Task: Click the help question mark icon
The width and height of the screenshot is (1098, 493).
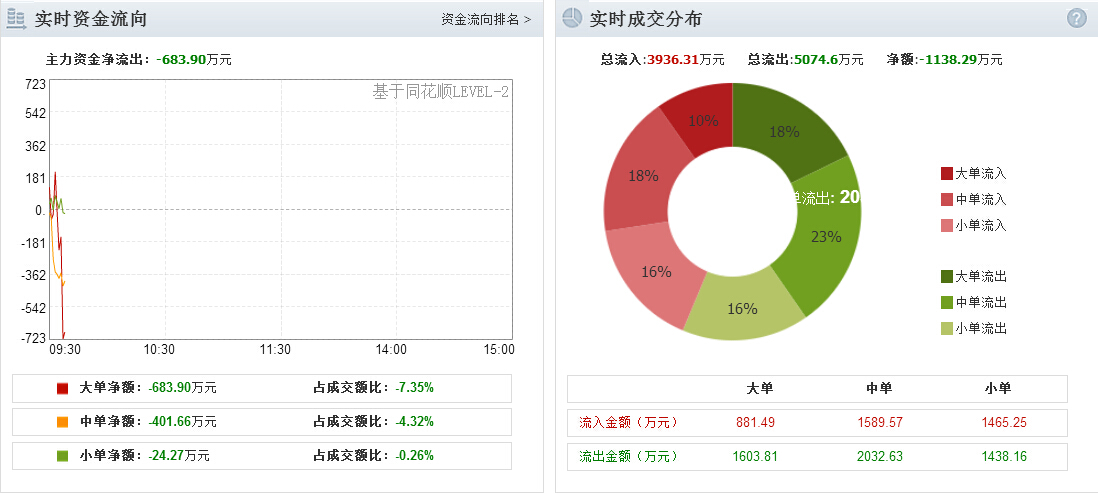Action: tap(1076, 19)
